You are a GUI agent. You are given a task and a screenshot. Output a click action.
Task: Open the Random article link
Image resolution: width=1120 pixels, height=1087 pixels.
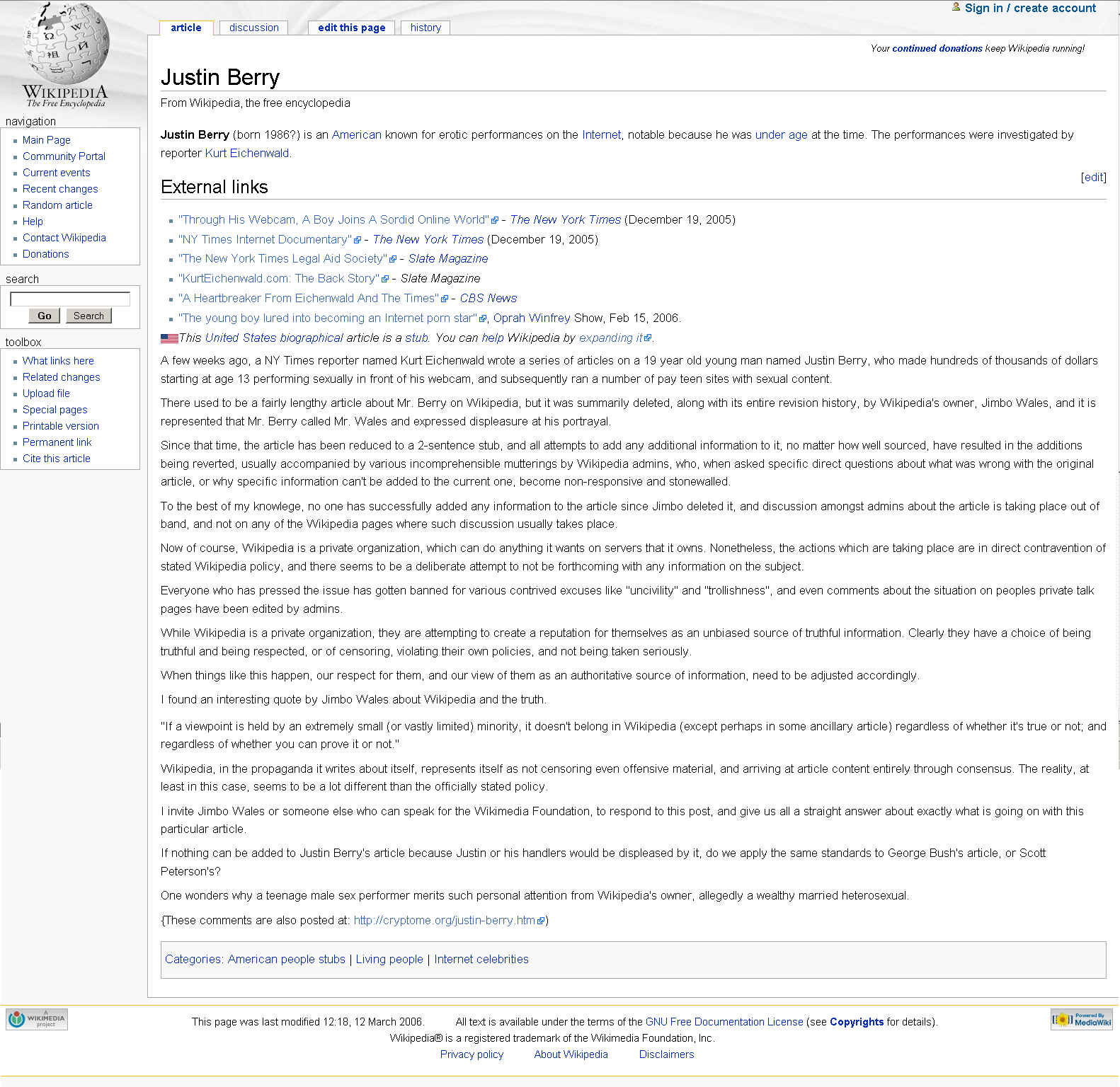(57, 205)
